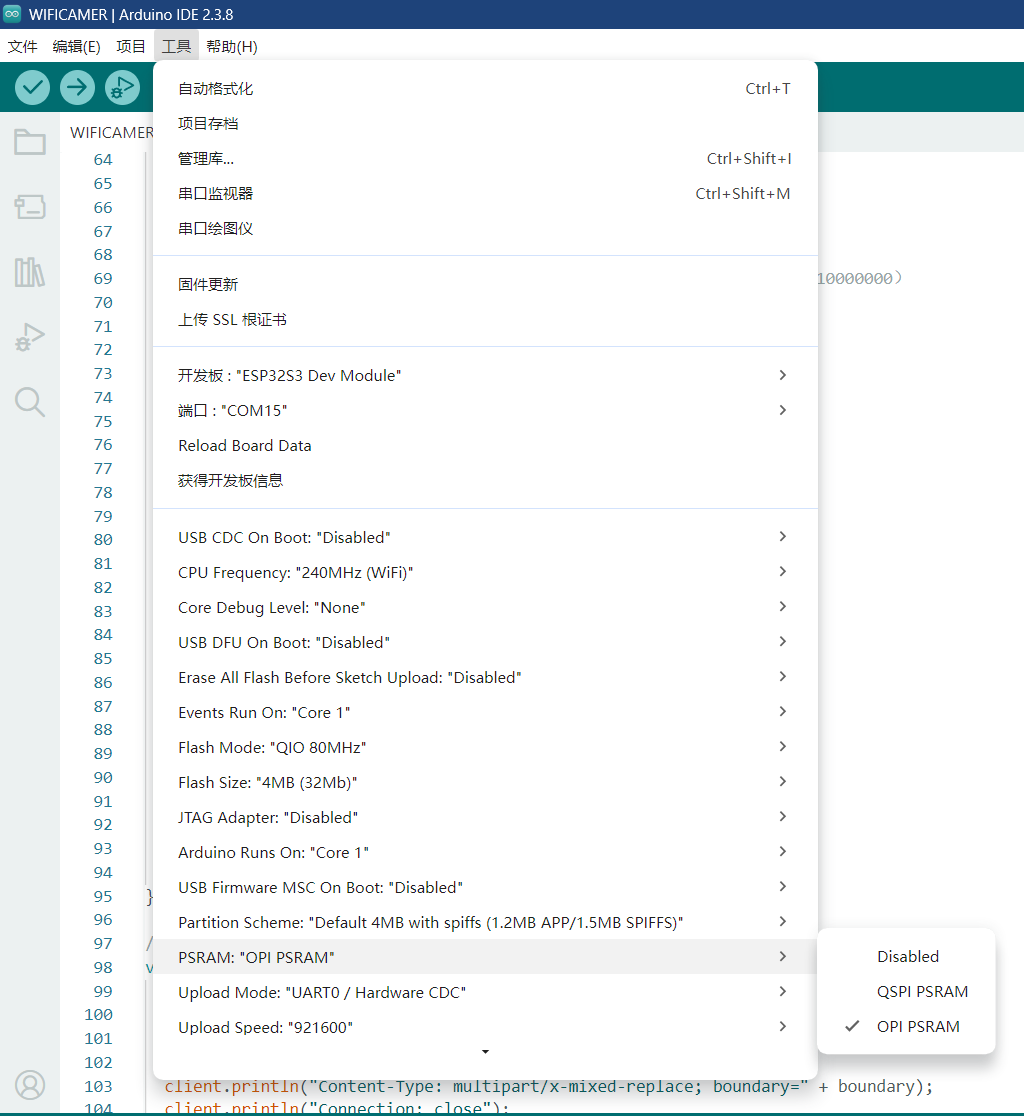Open the Boards Manager sidebar icon

30,207
